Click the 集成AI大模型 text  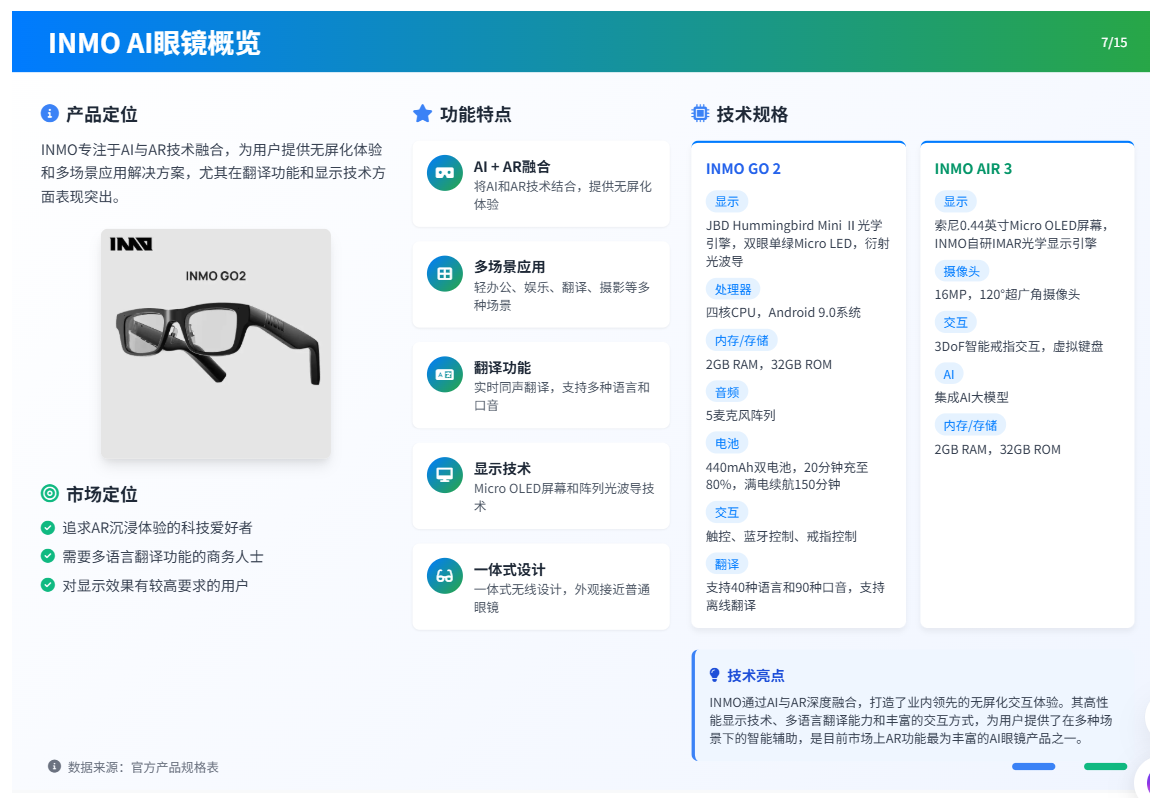(972, 398)
